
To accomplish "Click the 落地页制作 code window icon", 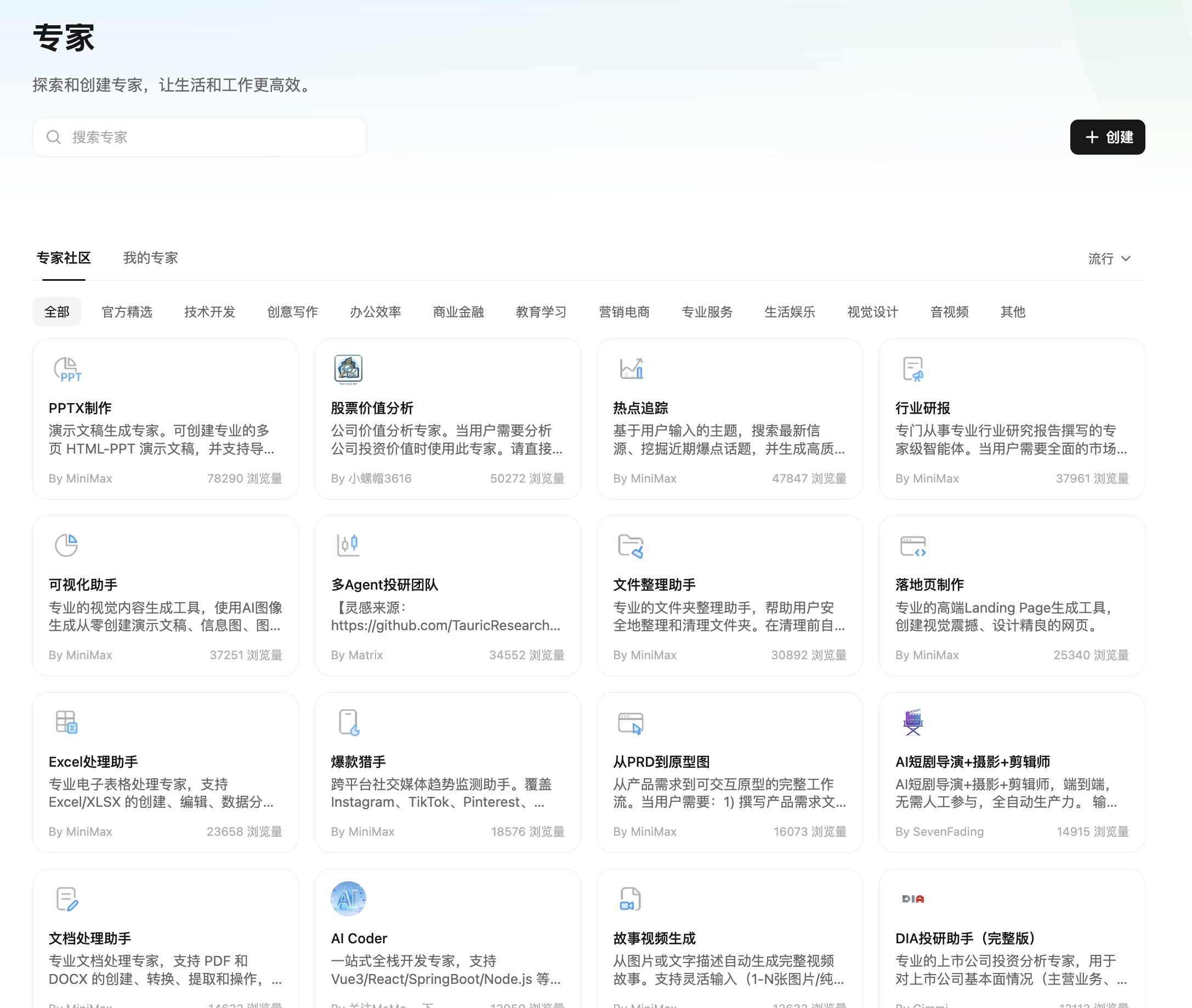I will click(912, 545).
